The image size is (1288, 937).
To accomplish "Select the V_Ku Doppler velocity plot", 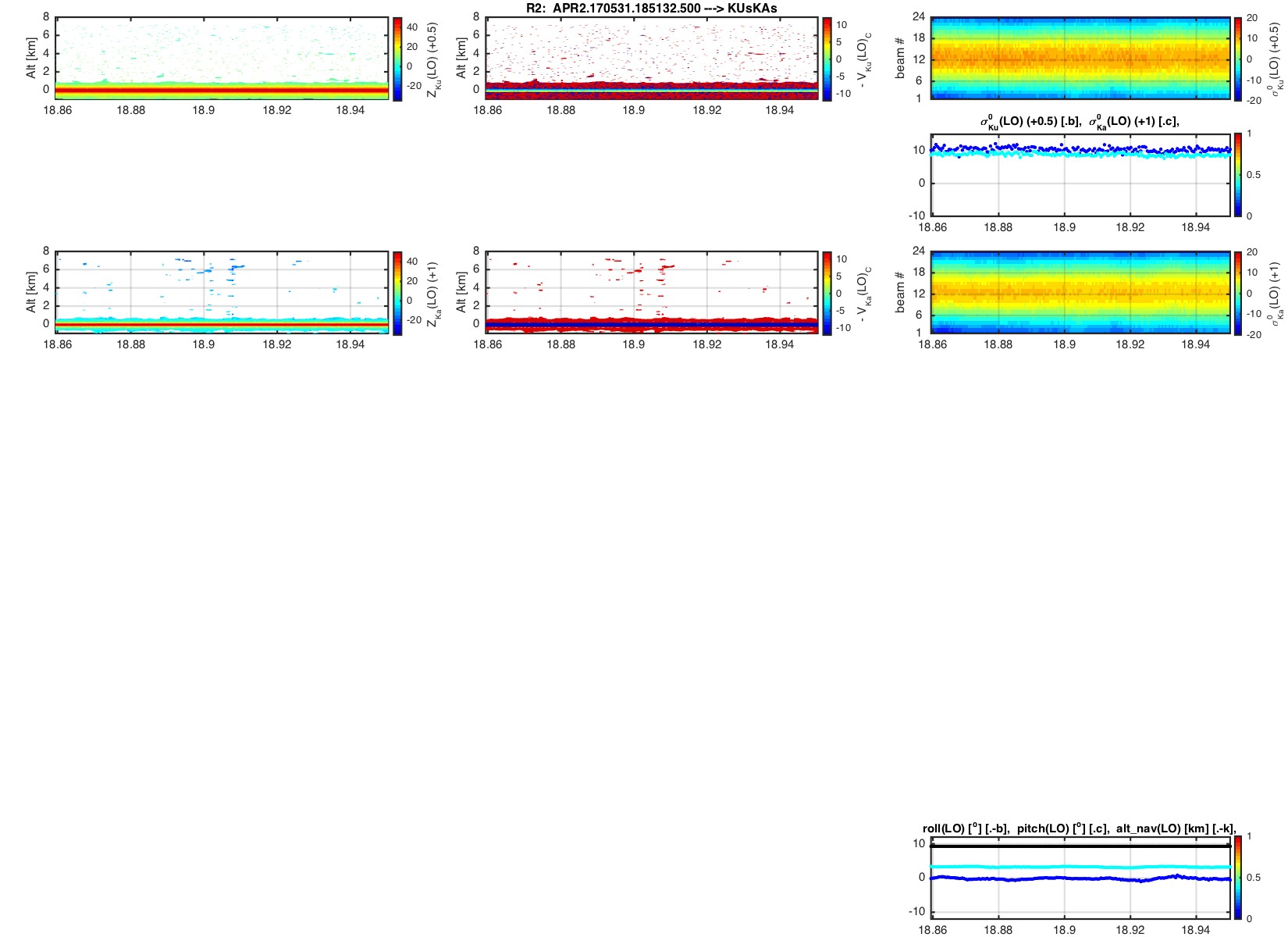I will (652, 59).
